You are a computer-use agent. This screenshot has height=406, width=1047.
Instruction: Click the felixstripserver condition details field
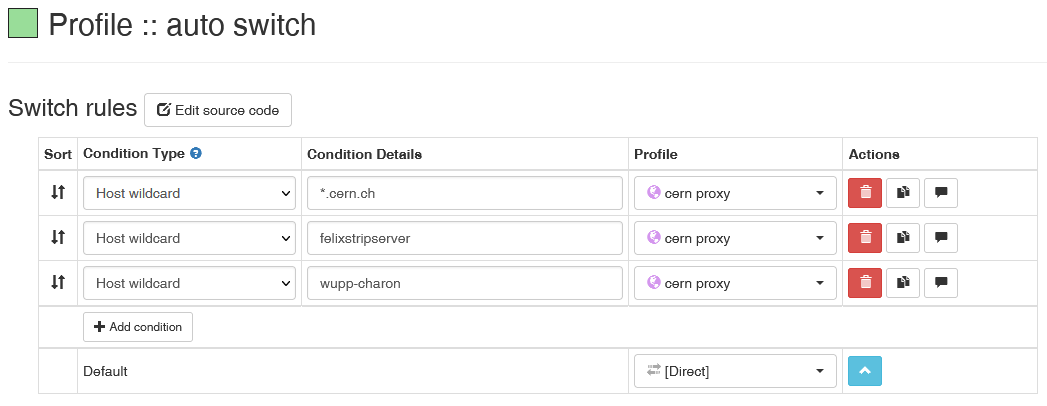pos(465,238)
